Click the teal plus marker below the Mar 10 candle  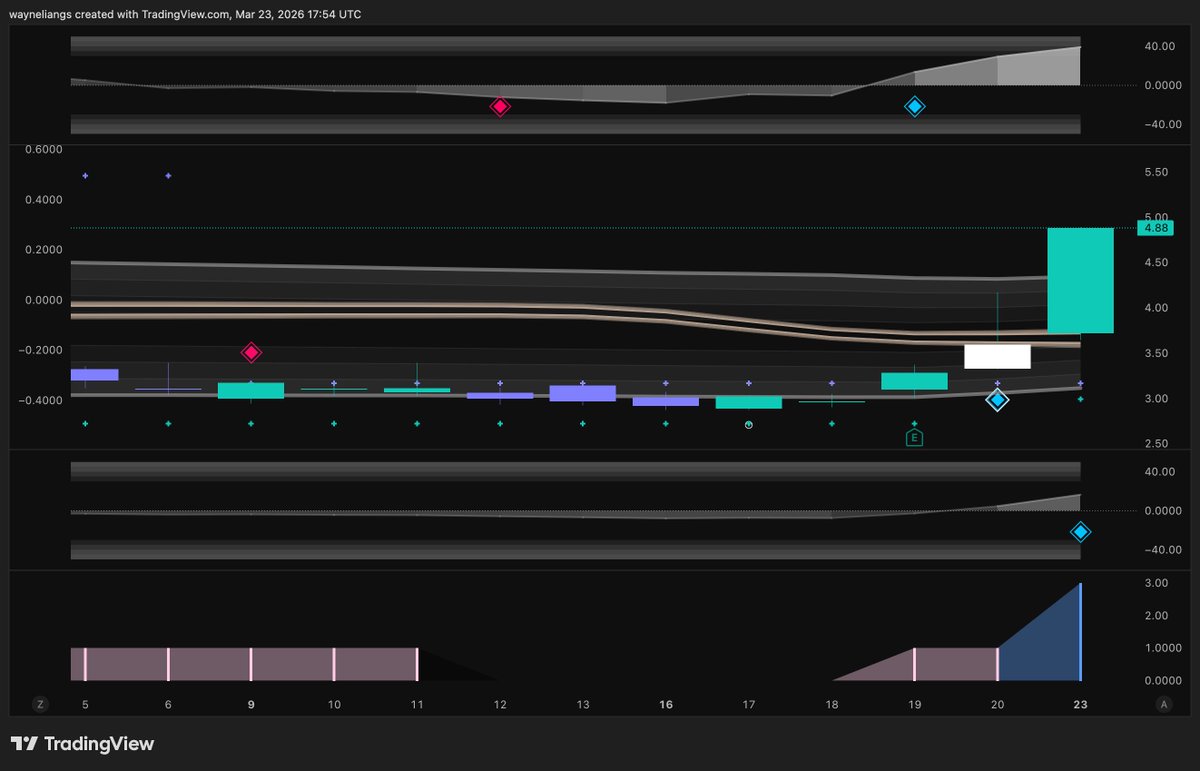click(334, 424)
